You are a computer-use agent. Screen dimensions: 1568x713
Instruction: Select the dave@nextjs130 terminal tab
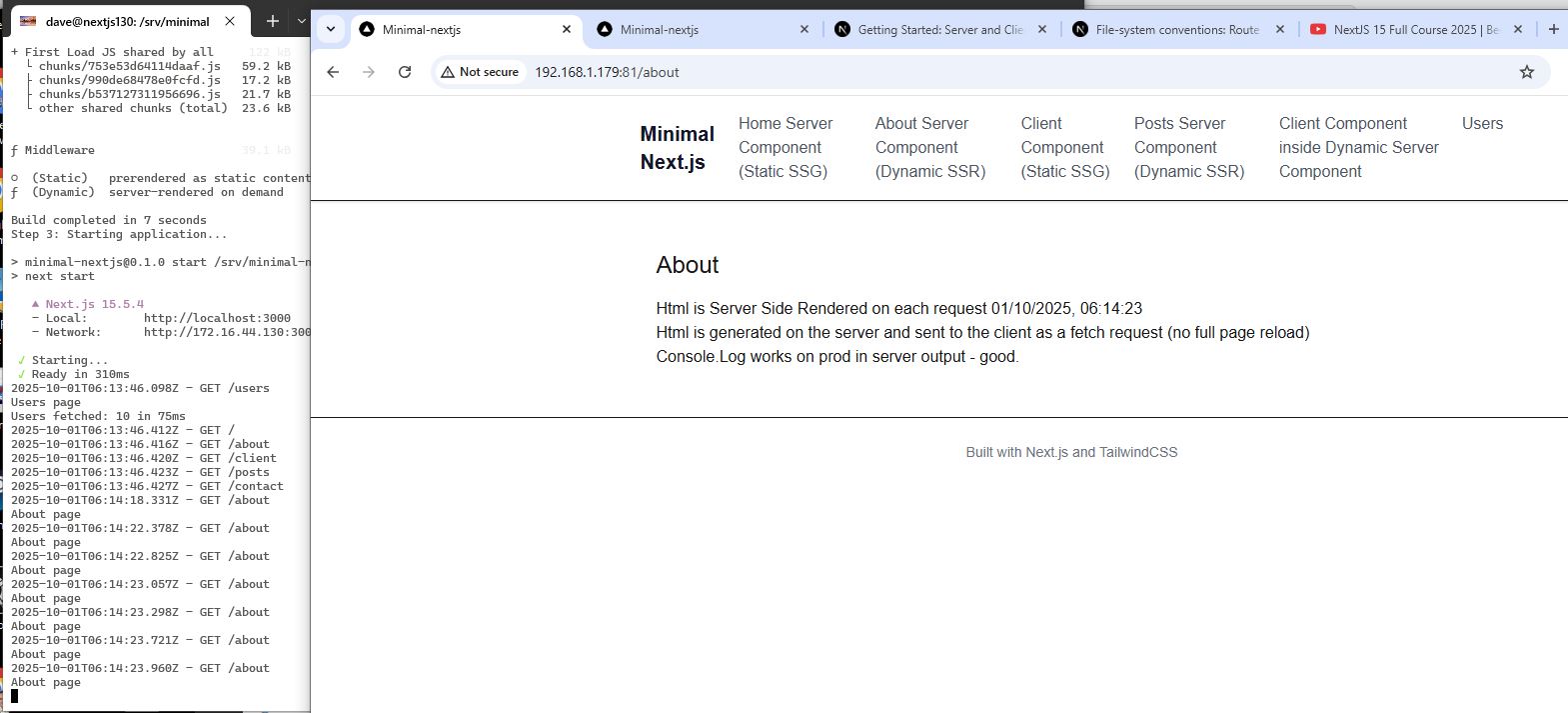click(x=125, y=21)
